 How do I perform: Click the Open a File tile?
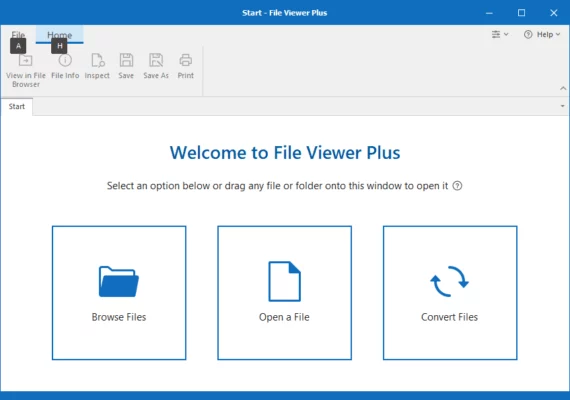(284, 293)
